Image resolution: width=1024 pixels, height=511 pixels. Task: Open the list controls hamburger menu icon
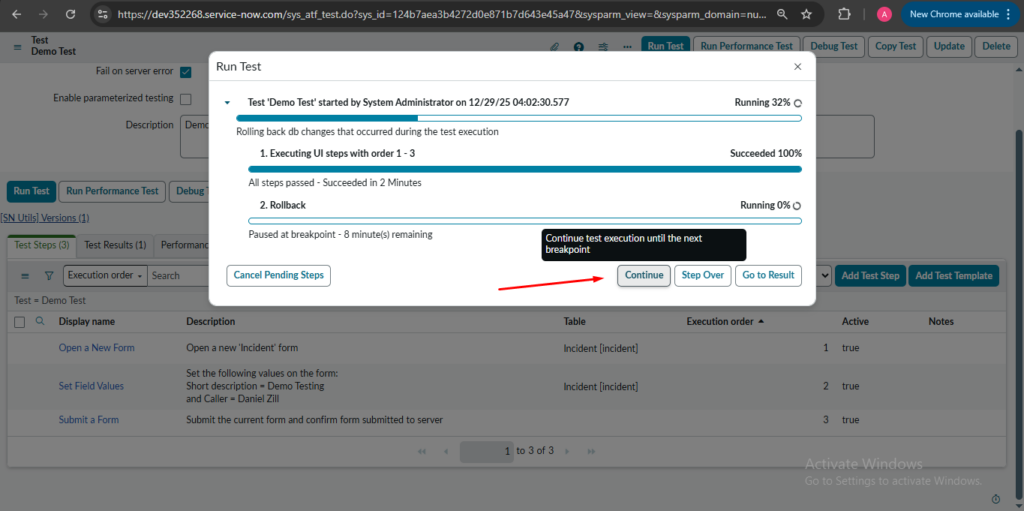[x=25, y=276]
